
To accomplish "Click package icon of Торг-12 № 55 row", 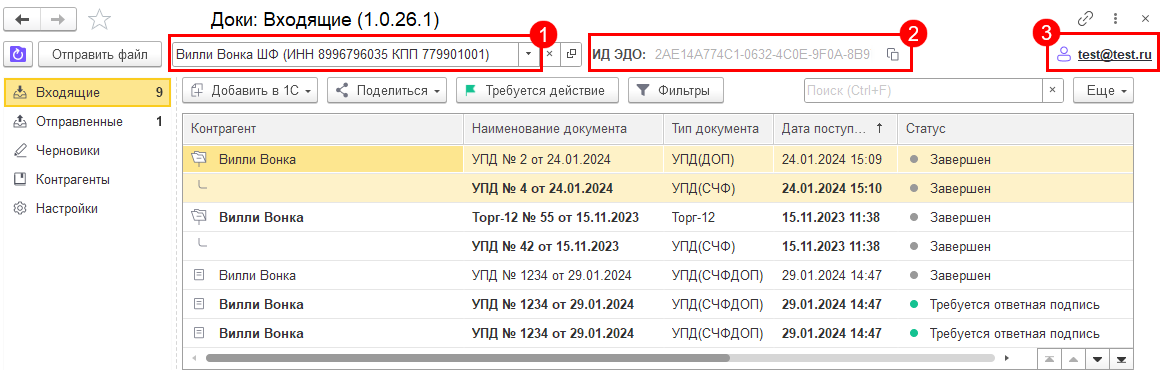I will [x=198, y=217].
